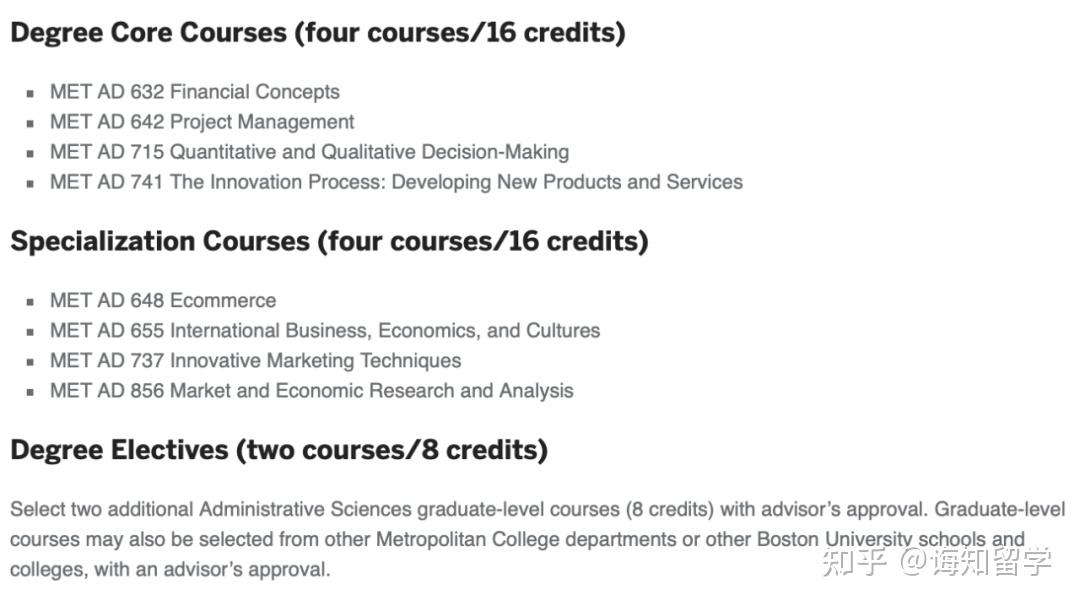This screenshot has height=606, width=1080.
Task: Click the Degree Core Courses heading
Action: [317, 33]
